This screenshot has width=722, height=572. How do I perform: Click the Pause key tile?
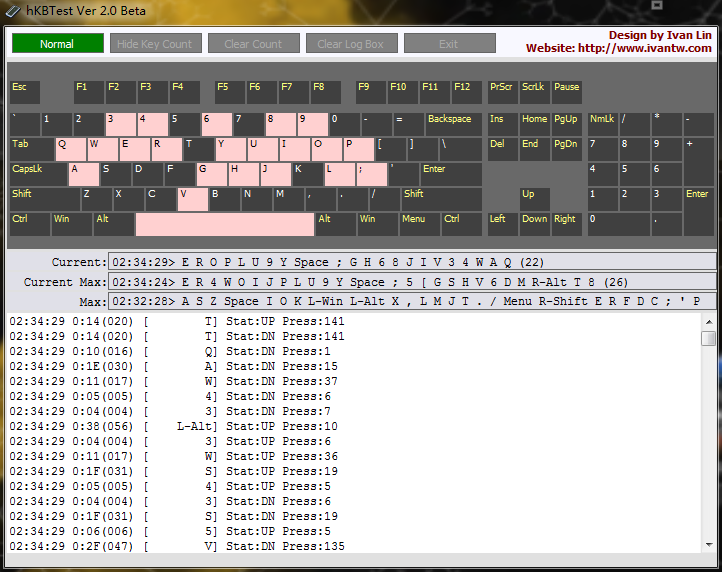pos(566,93)
